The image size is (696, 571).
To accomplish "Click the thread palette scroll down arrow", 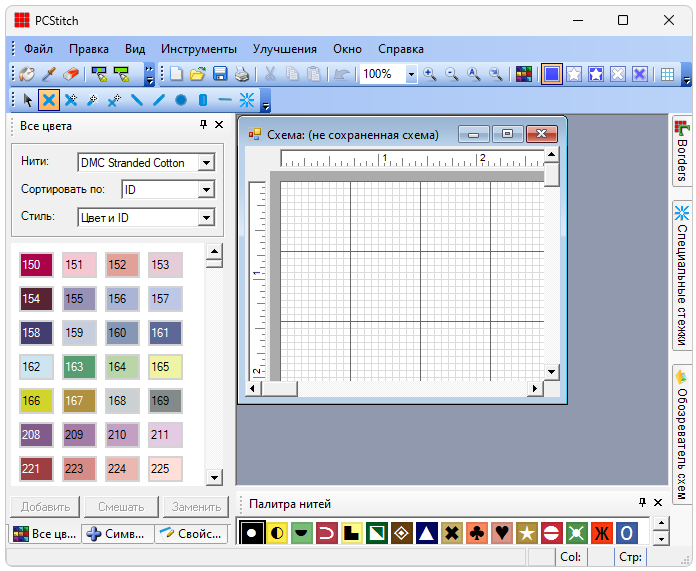I will pyautogui.click(x=661, y=539).
